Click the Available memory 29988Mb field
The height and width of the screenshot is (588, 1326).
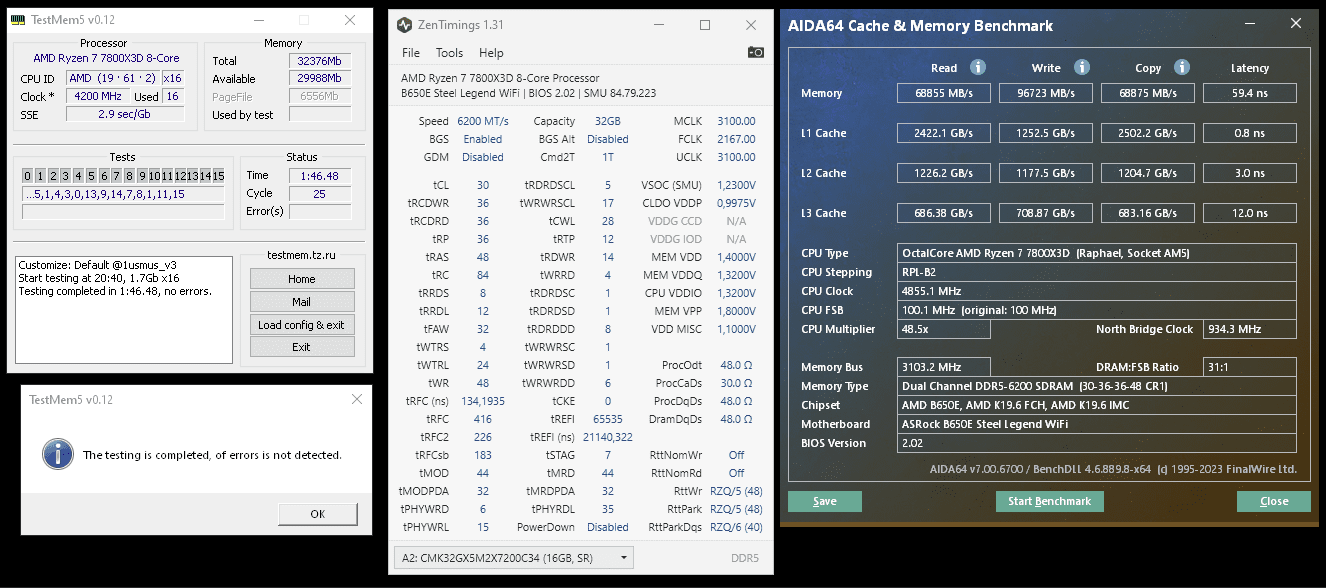pyautogui.click(x=320, y=79)
